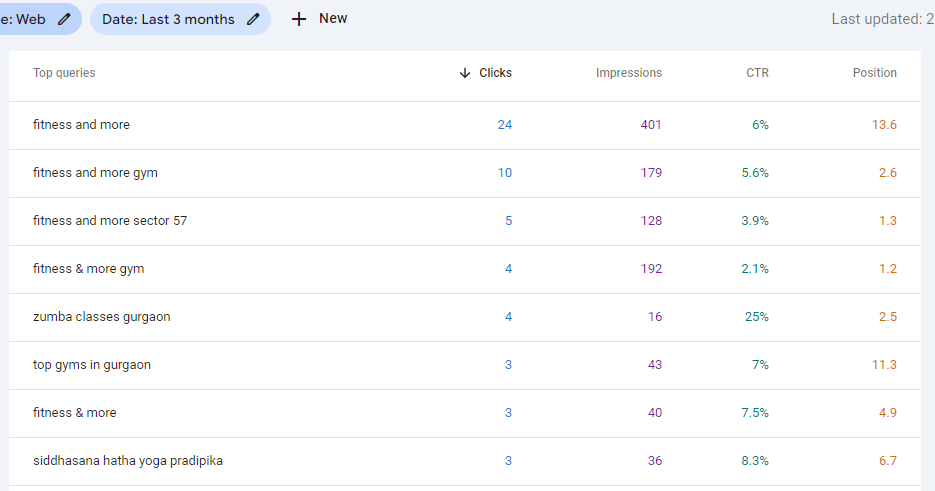Click the pencil icon on the Web filter chip

65,19
